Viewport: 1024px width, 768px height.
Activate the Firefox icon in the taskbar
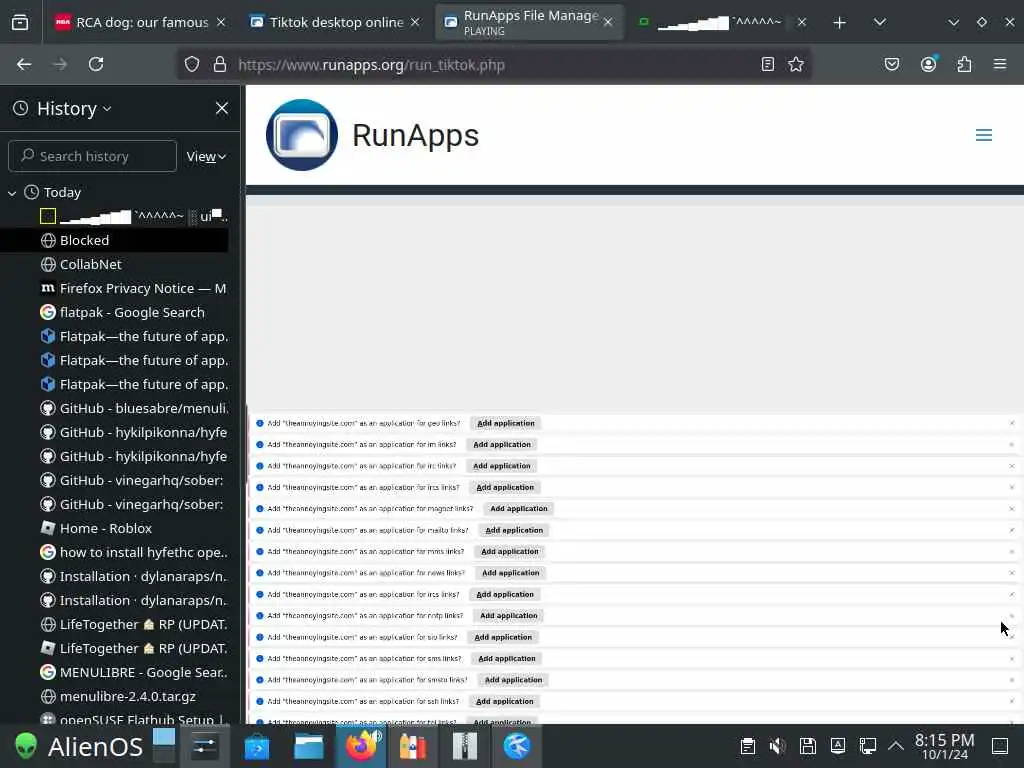[361, 746]
